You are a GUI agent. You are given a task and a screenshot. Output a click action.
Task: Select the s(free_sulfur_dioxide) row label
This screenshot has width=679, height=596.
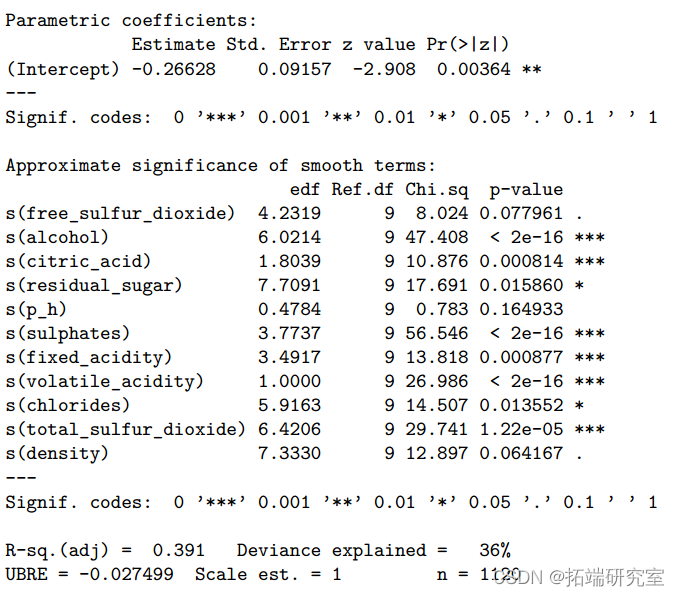point(120,214)
